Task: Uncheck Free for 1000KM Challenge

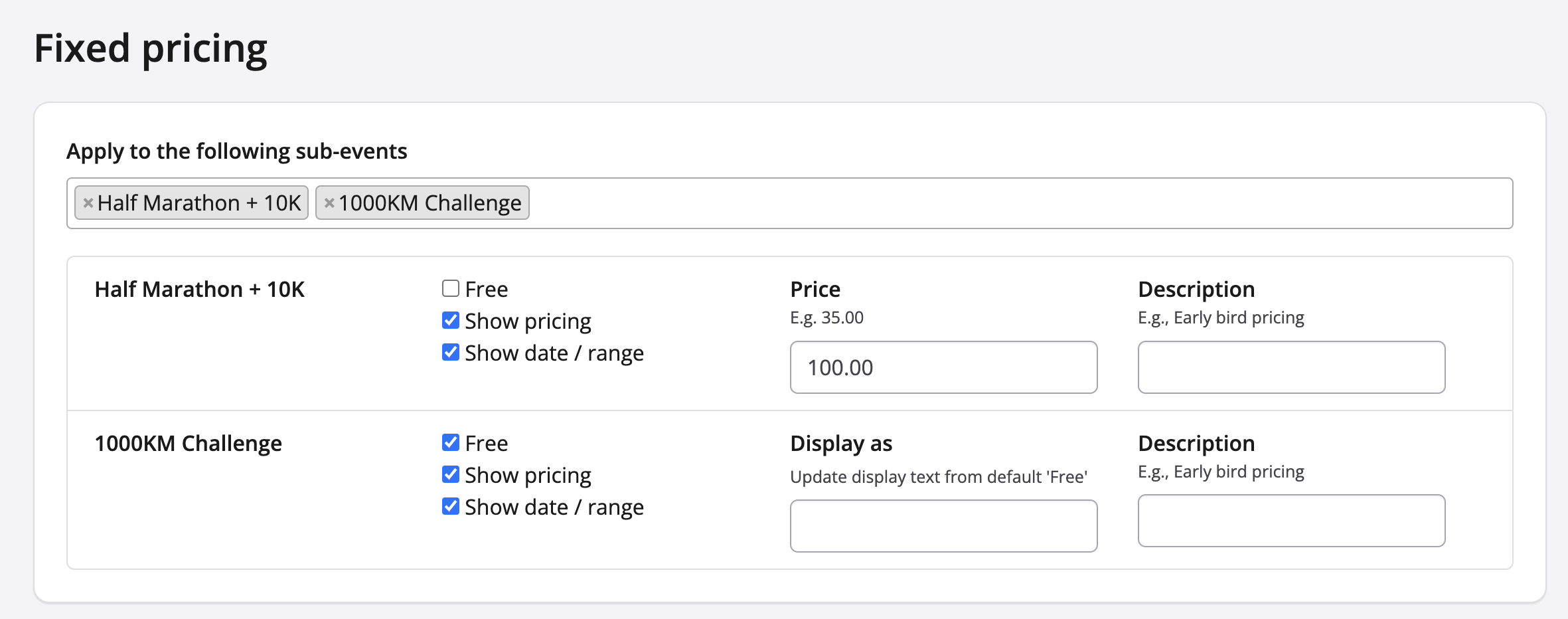Action: point(451,443)
